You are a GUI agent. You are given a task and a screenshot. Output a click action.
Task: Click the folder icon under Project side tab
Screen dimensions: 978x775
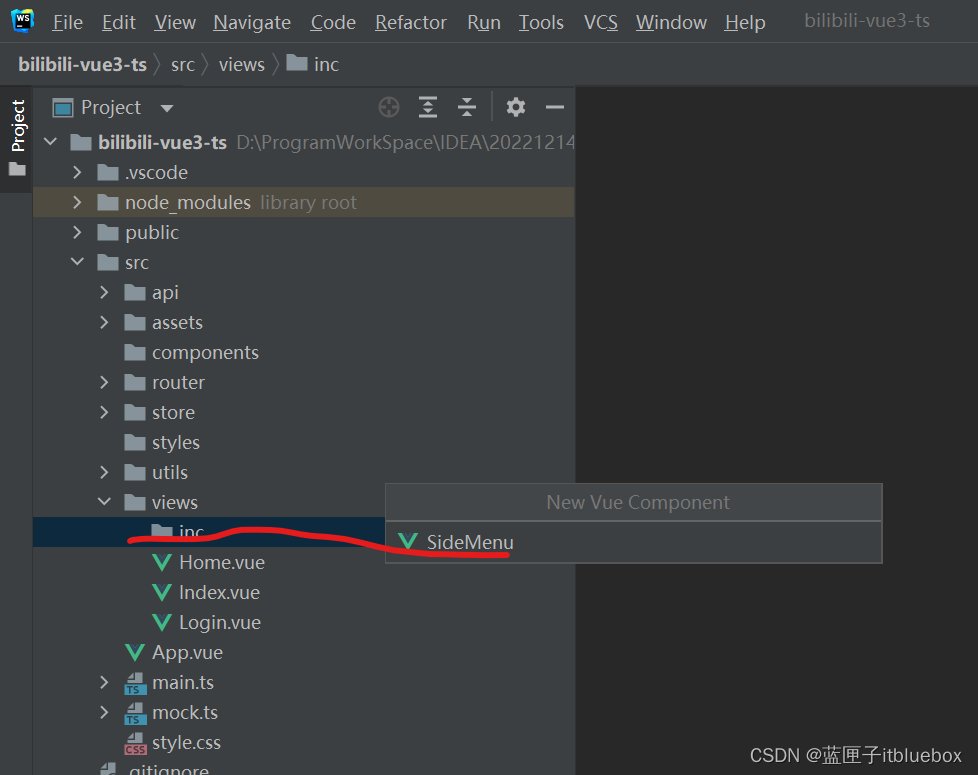point(17,169)
